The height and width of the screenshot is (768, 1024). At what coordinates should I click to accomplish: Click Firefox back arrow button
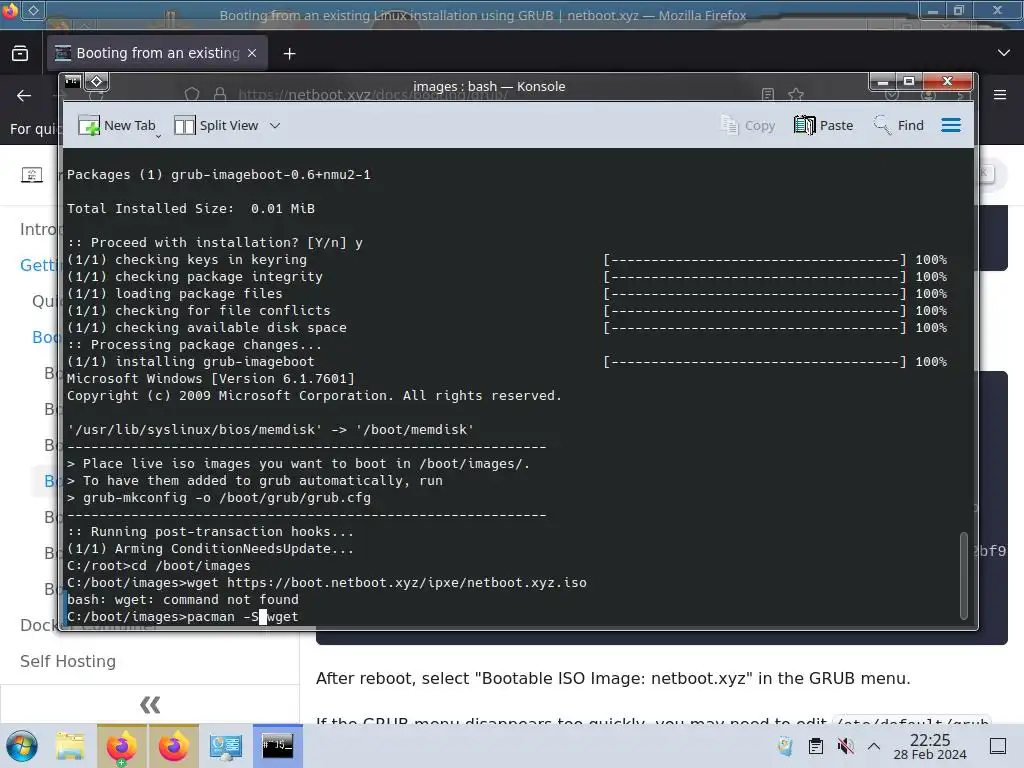[x=24, y=96]
